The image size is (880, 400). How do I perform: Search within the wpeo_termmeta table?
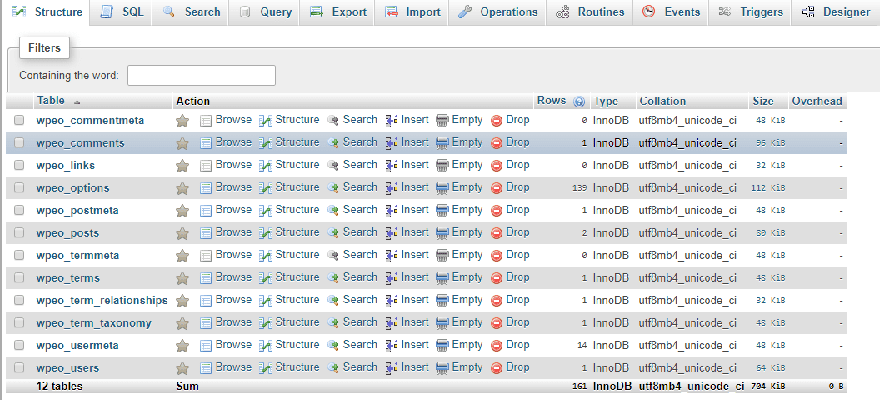pyautogui.click(x=352, y=255)
